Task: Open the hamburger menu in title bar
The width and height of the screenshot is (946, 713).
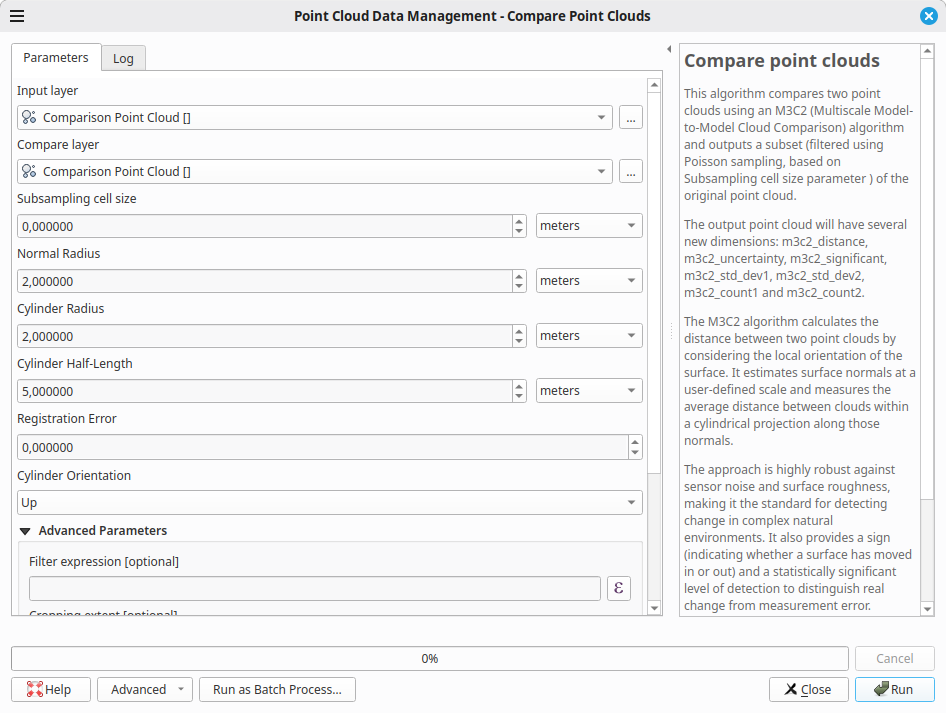Action: pos(17,16)
